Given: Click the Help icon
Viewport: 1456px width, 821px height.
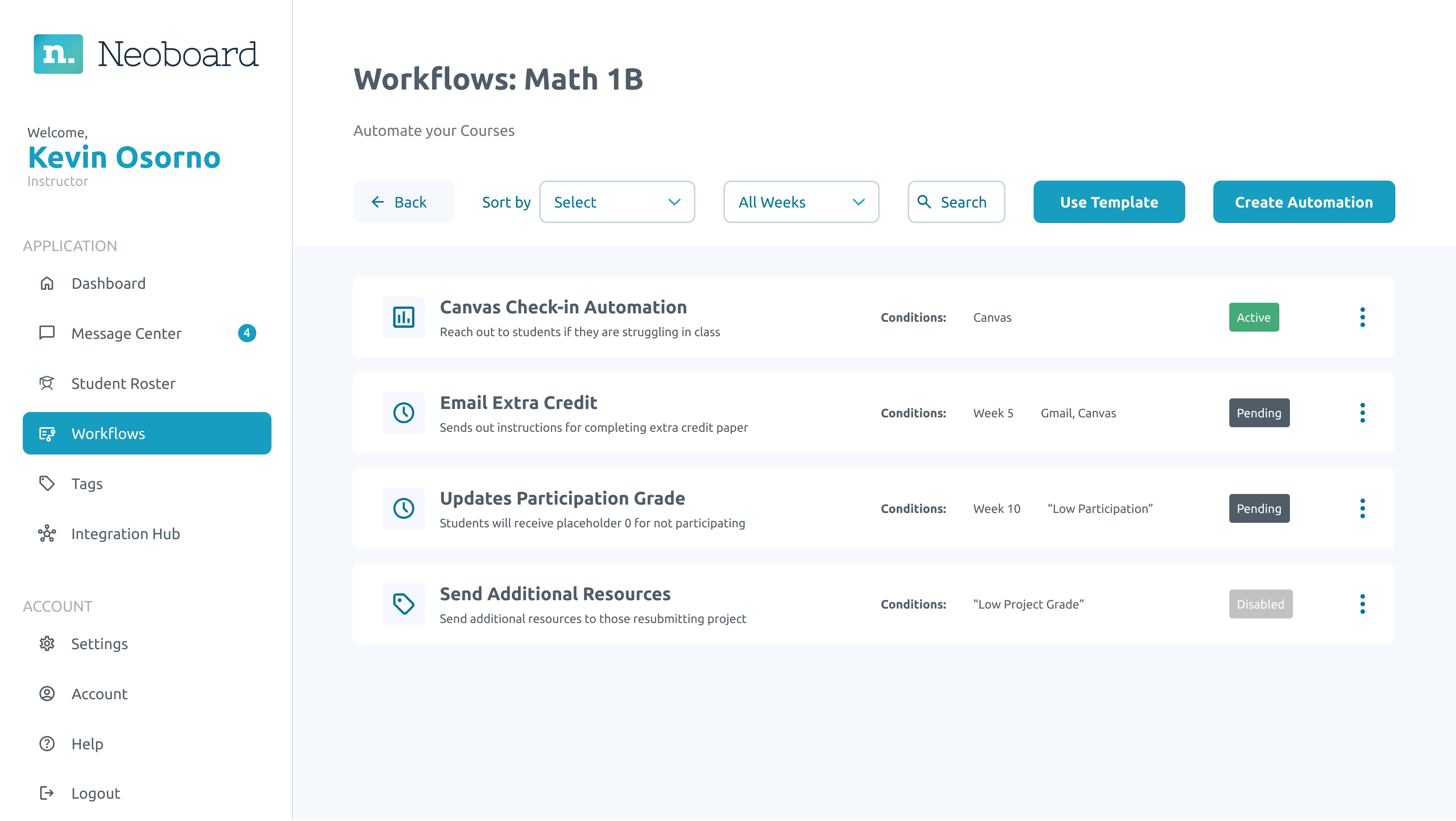Looking at the screenshot, I should click(x=46, y=744).
